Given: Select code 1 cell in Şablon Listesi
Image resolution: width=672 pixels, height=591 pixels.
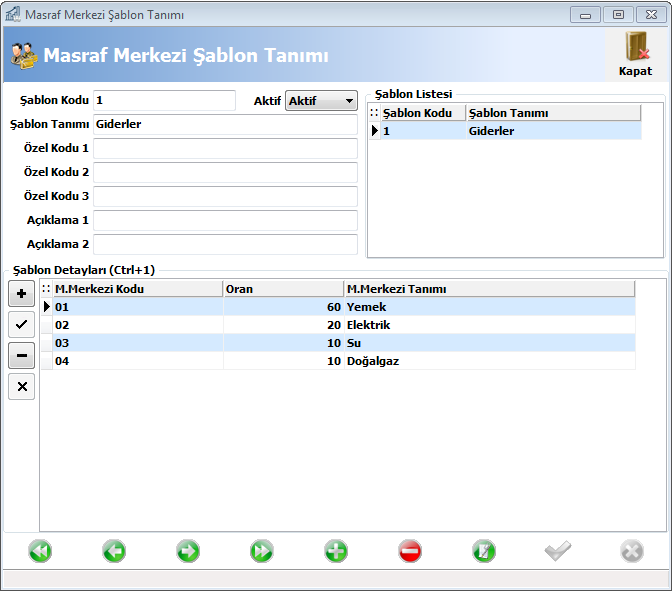Looking at the screenshot, I should pos(423,131).
